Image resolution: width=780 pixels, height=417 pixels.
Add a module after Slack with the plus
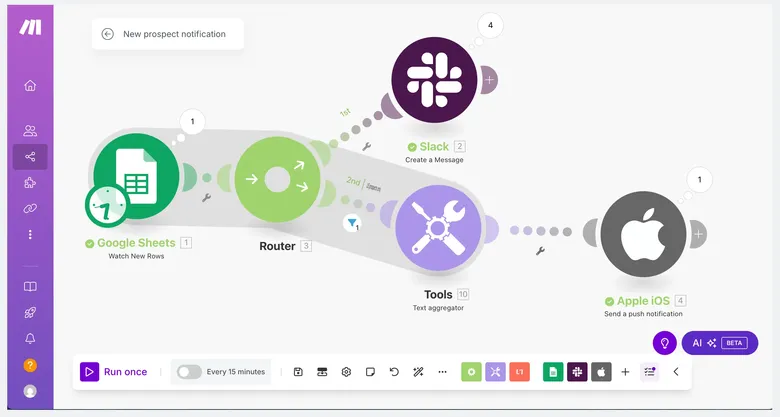click(489, 80)
